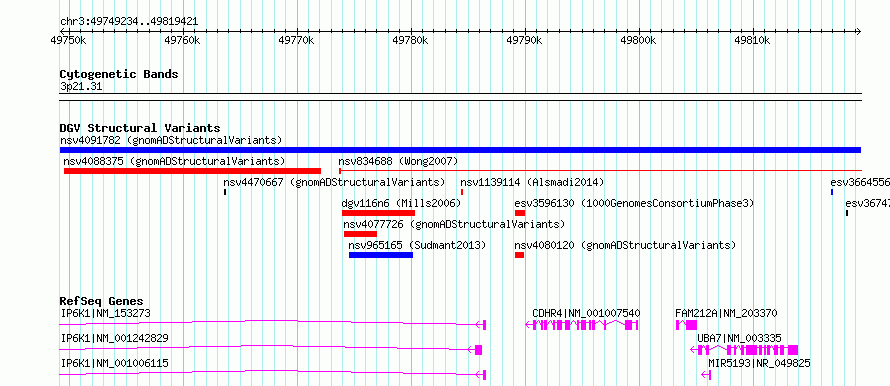
Task: Click the IP6K1|NM_153273 gene label
Action: 106,313
